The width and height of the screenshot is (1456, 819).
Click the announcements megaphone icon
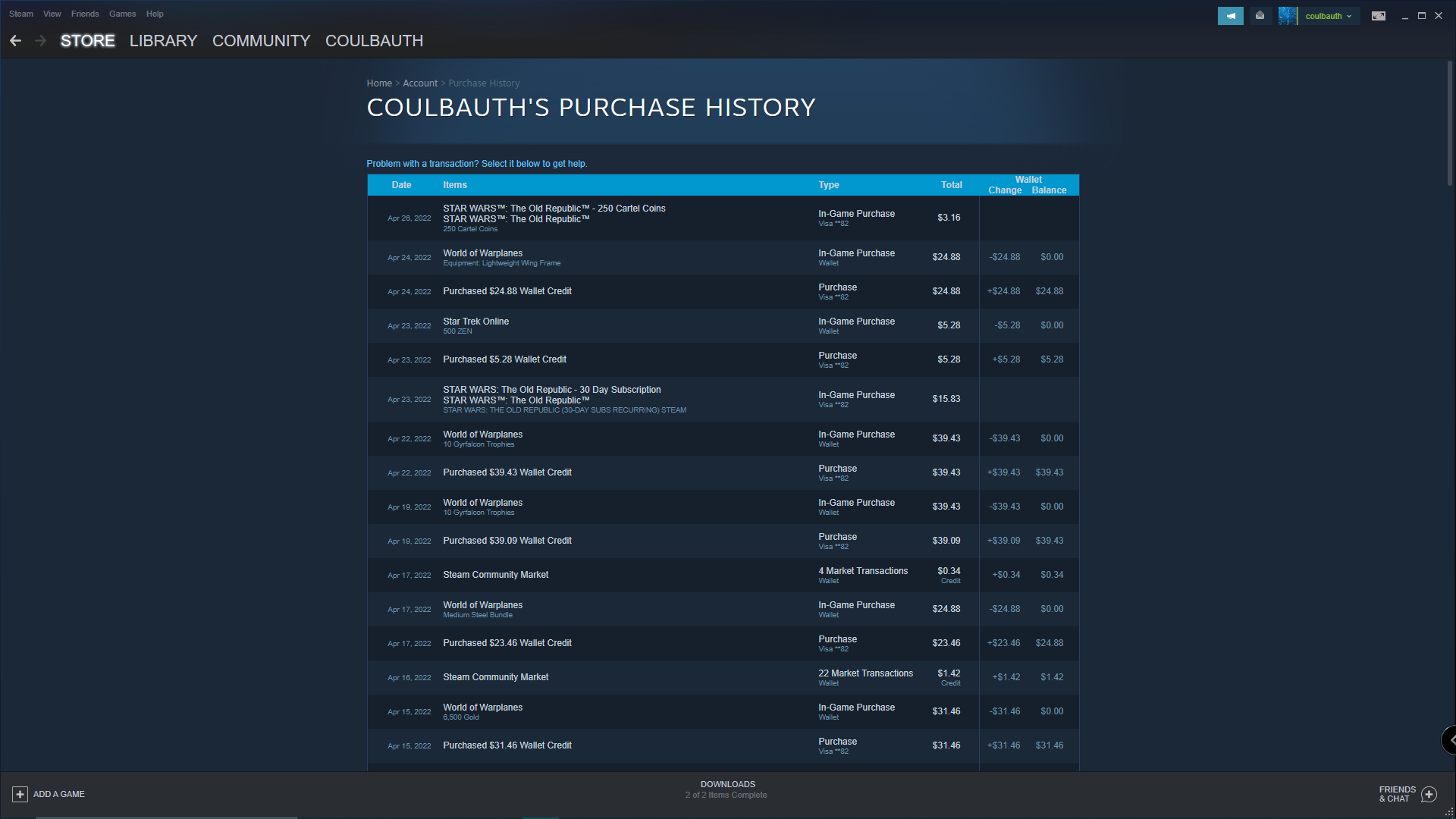click(1230, 16)
